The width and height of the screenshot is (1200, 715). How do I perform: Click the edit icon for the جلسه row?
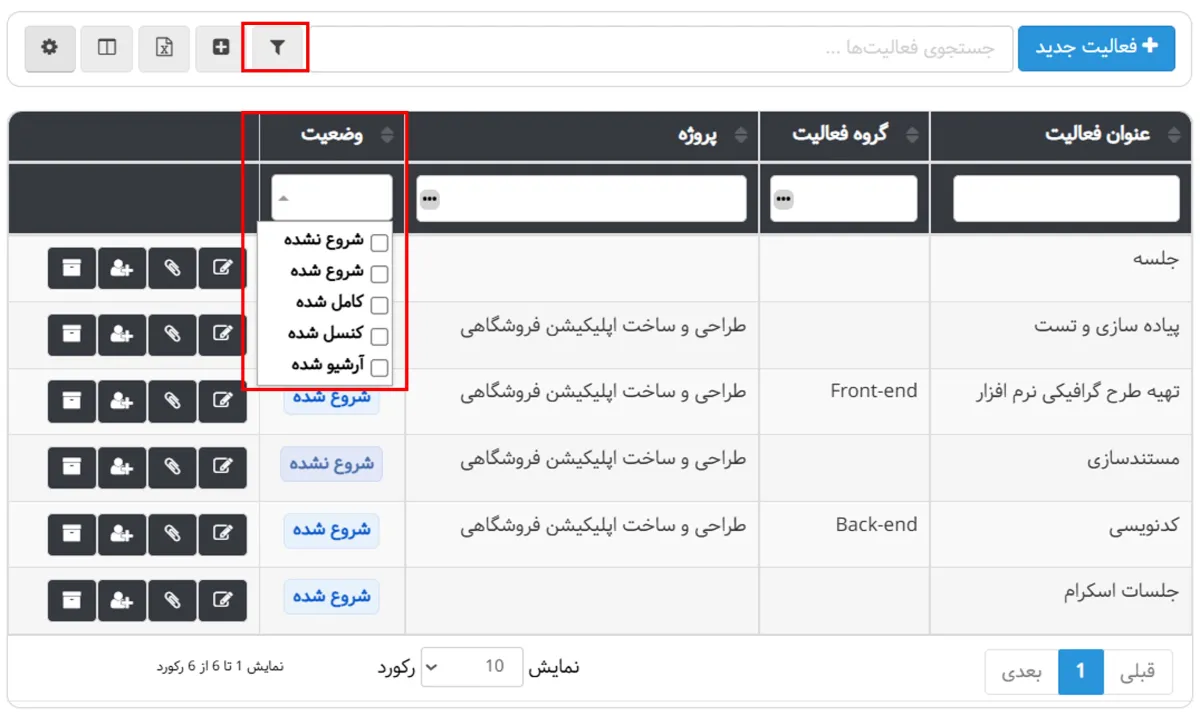click(x=223, y=268)
